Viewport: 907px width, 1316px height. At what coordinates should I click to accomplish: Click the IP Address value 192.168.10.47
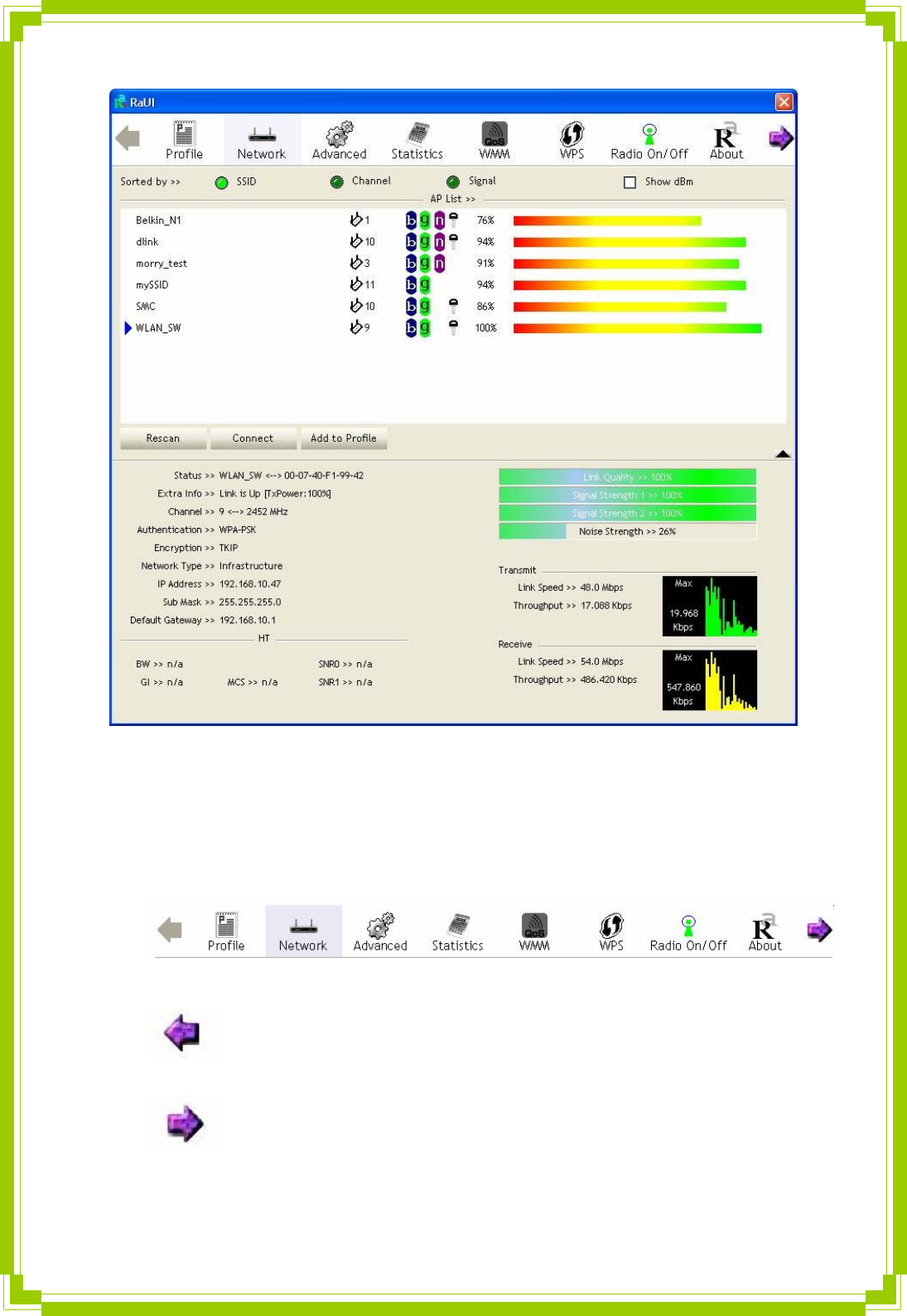250,584
